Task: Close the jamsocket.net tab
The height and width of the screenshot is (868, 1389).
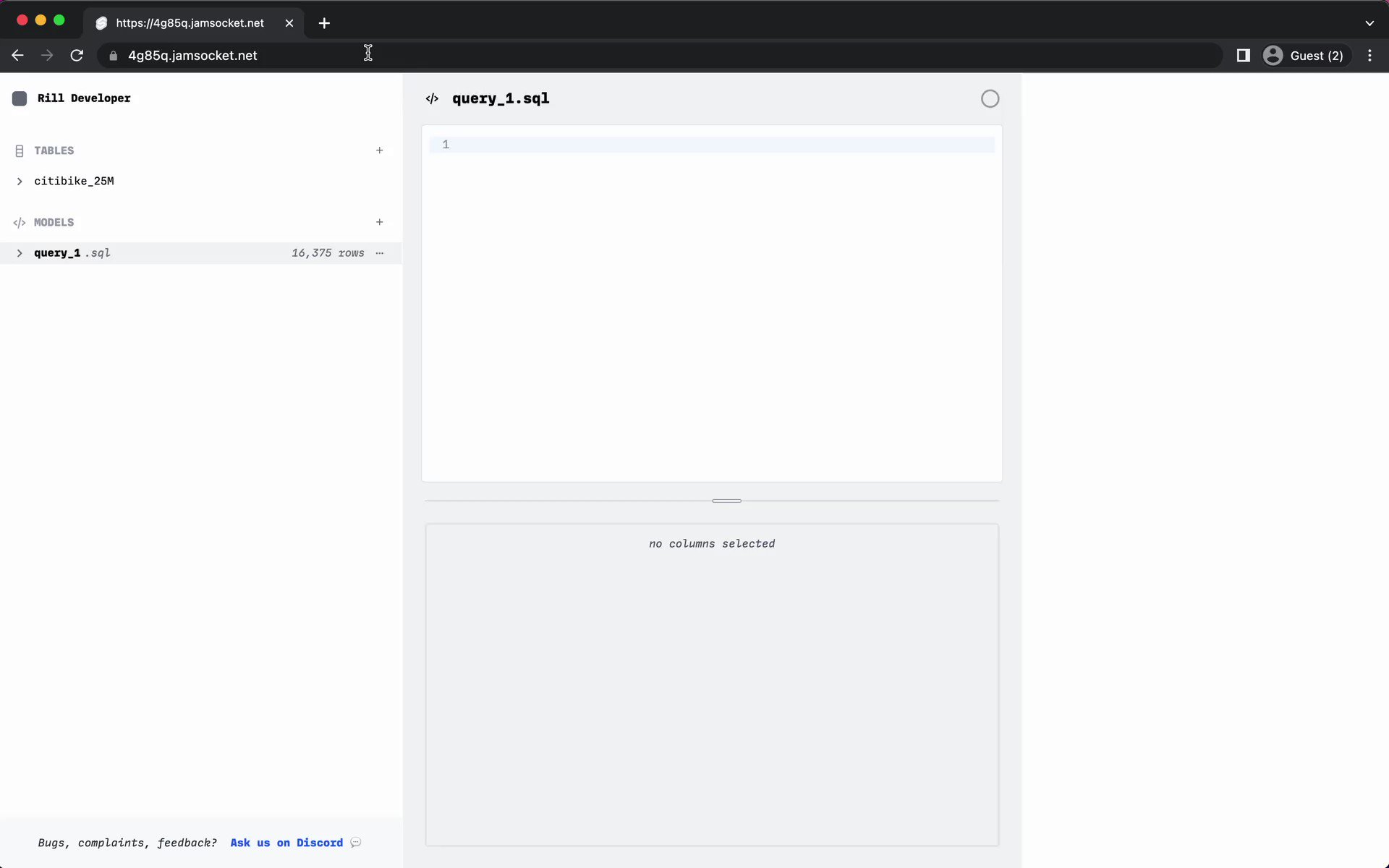Action: coord(289,23)
